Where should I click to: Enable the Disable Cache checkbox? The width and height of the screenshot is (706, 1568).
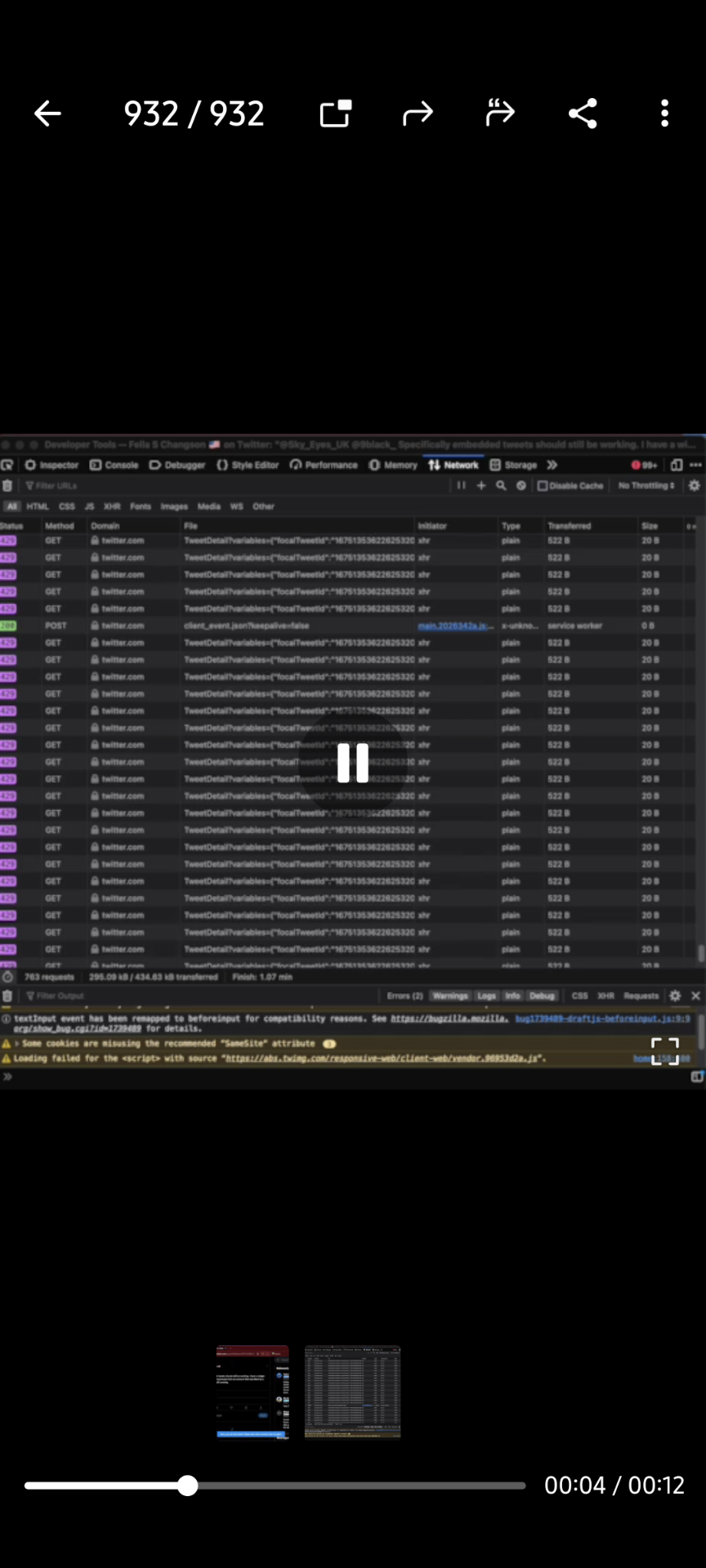543,485
